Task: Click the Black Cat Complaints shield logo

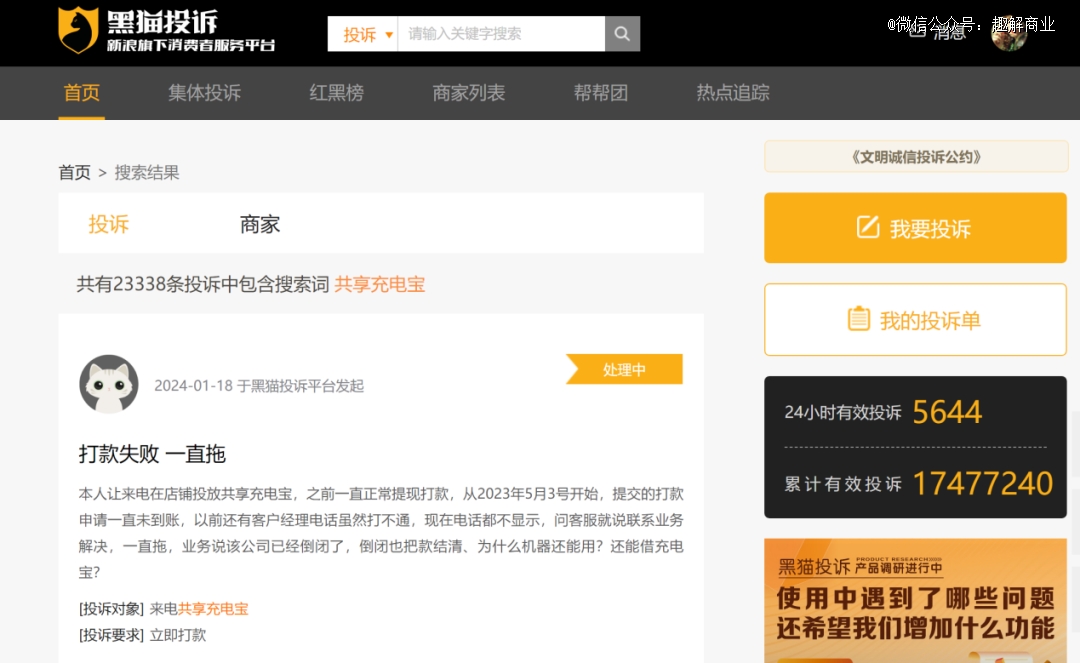Action: click(x=78, y=30)
